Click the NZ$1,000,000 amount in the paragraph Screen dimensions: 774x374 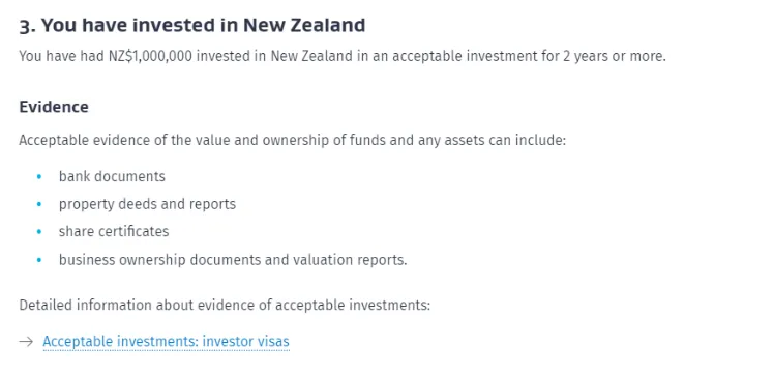pos(150,56)
